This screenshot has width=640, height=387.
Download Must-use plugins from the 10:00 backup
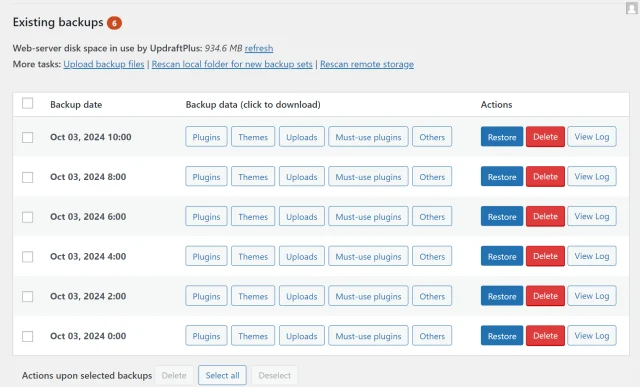pyautogui.click(x=368, y=137)
